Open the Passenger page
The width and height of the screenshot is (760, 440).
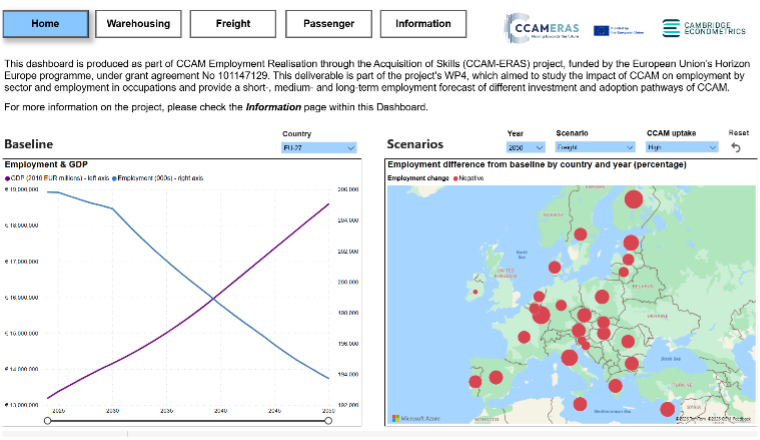coord(329,24)
